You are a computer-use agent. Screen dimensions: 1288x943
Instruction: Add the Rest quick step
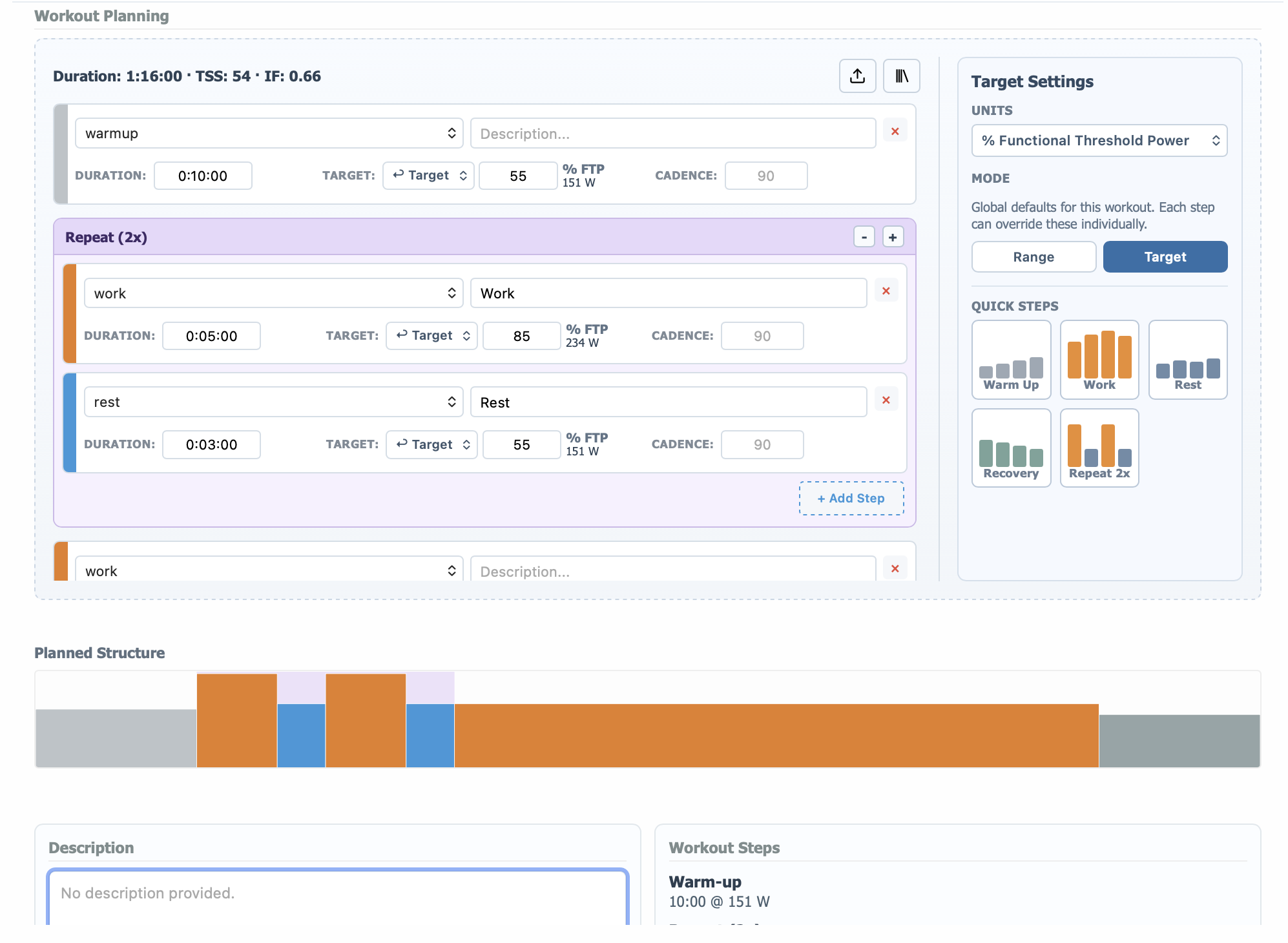point(1187,360)
